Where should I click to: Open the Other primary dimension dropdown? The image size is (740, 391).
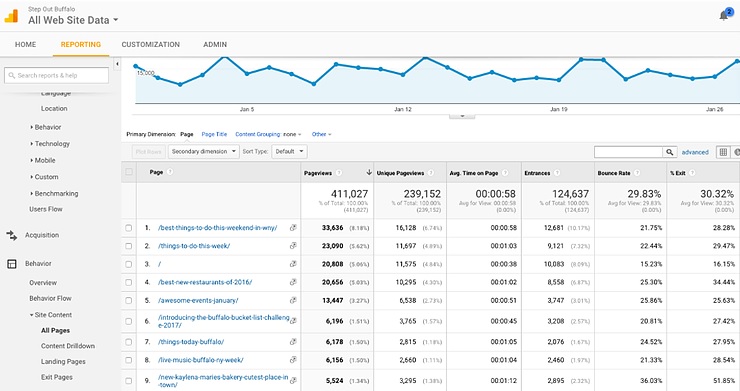[321, 134]
